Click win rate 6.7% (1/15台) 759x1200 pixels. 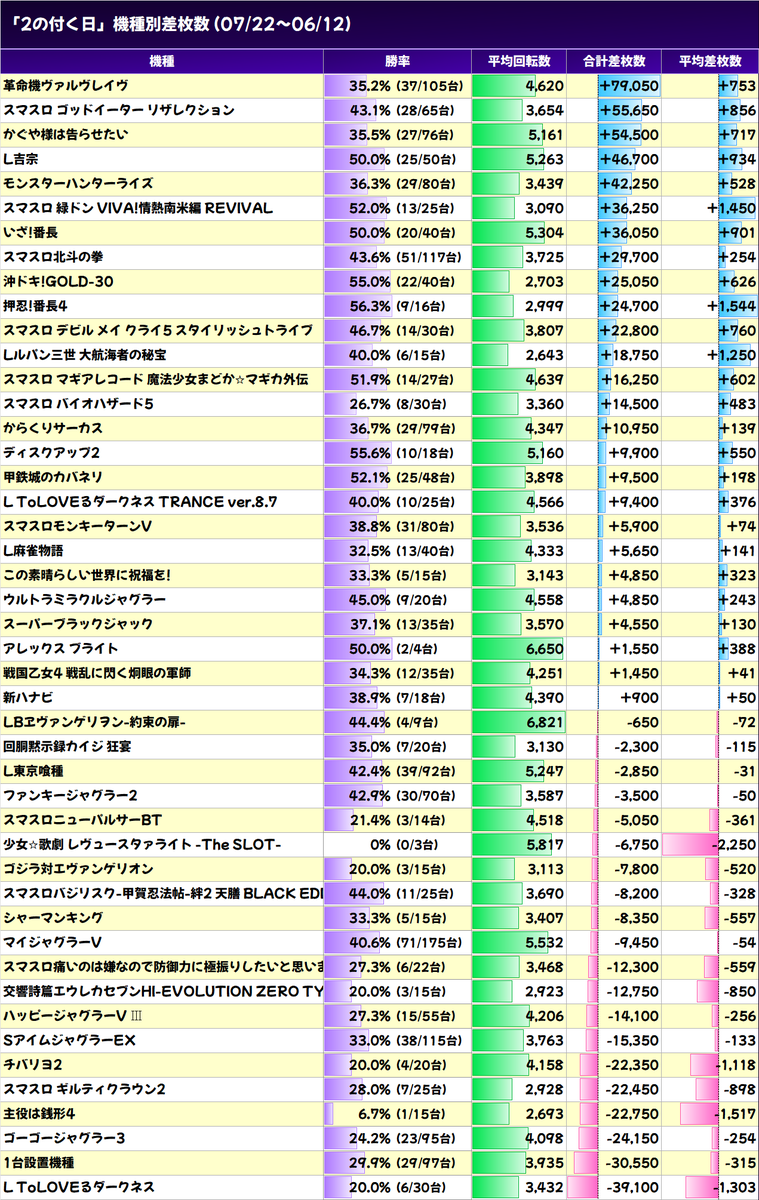(400, 1115)
